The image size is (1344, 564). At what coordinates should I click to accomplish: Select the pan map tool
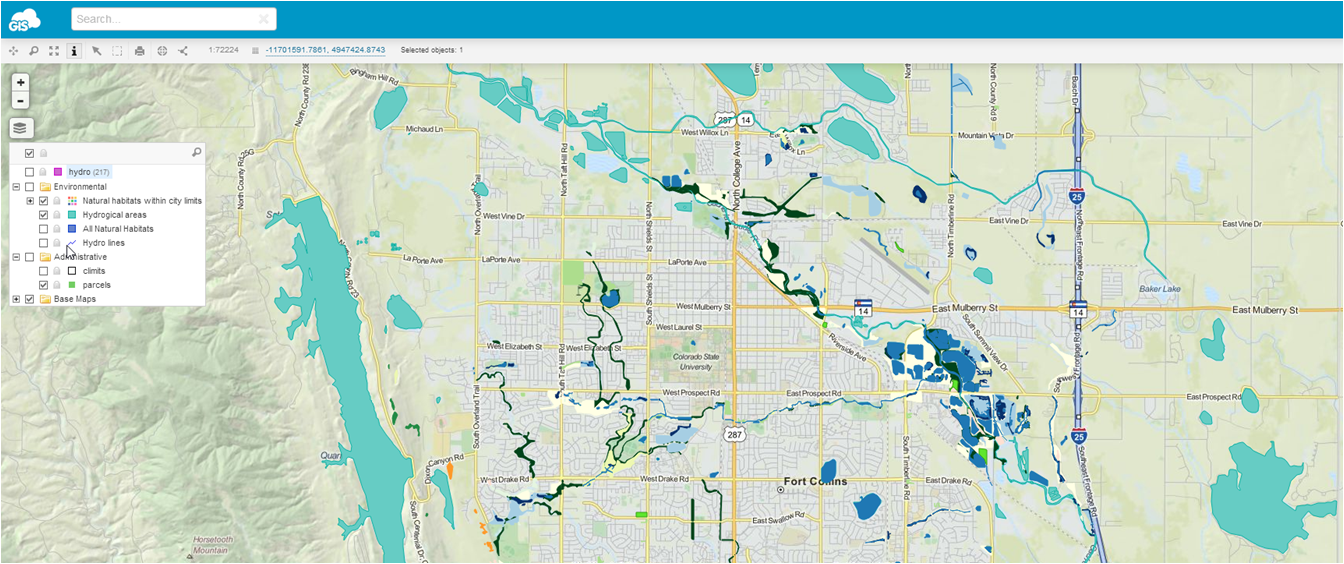click(x=13, y=50)
